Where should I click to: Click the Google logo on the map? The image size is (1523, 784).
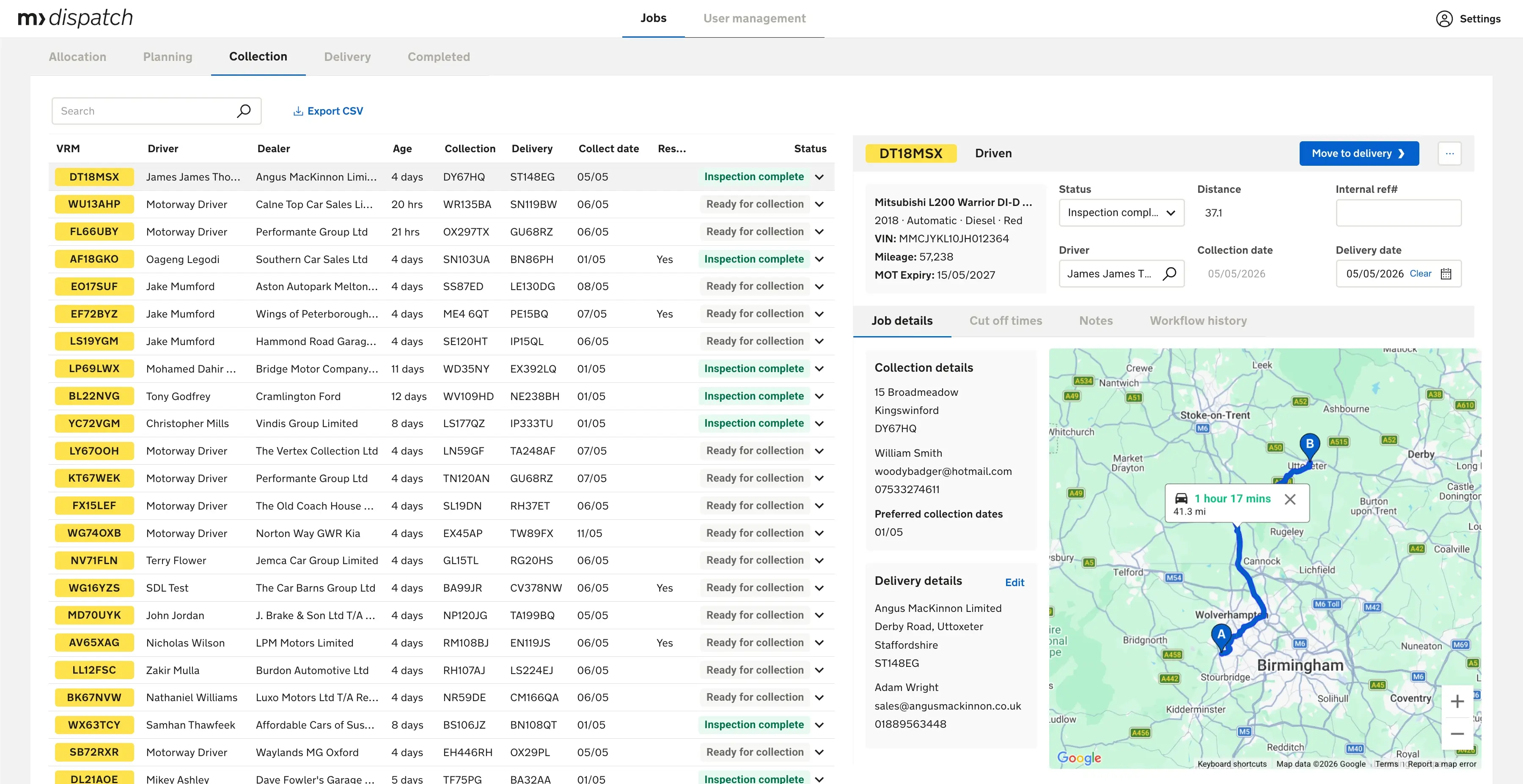coord(1079,757)
